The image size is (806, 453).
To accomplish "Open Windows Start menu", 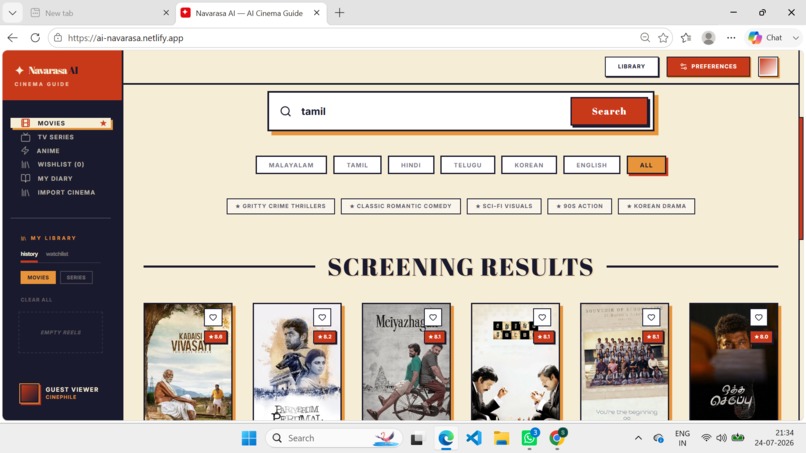I will (249, 438).
